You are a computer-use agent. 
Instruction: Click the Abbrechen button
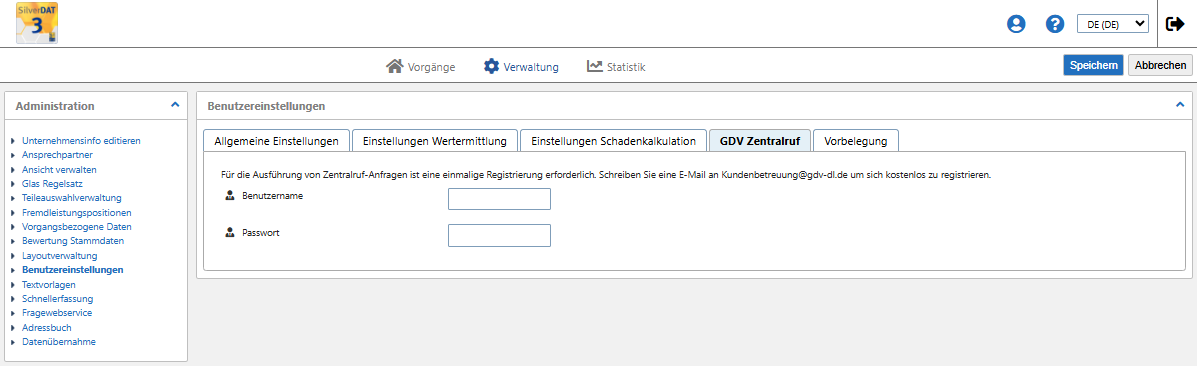coord(1160,66)
